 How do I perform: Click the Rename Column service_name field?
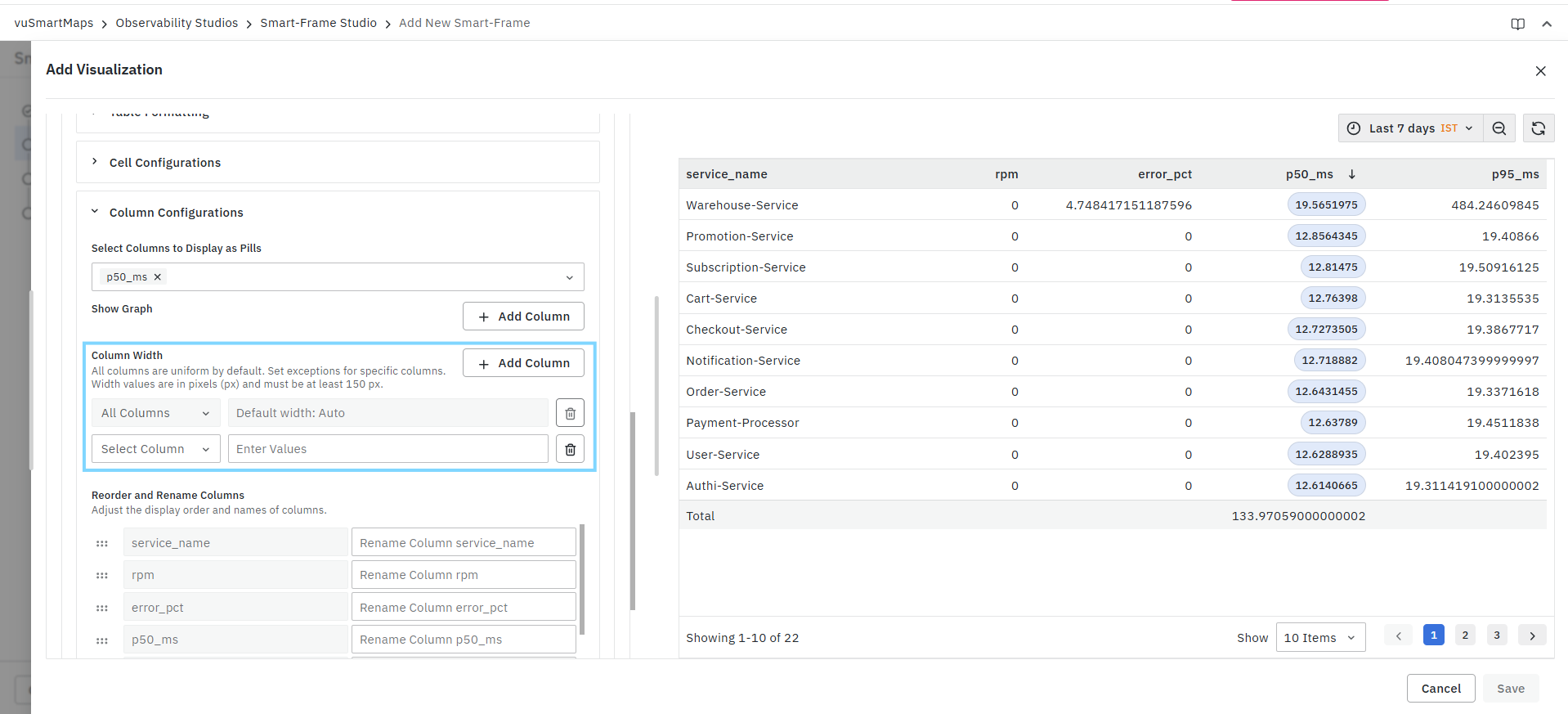pos(464,543)
